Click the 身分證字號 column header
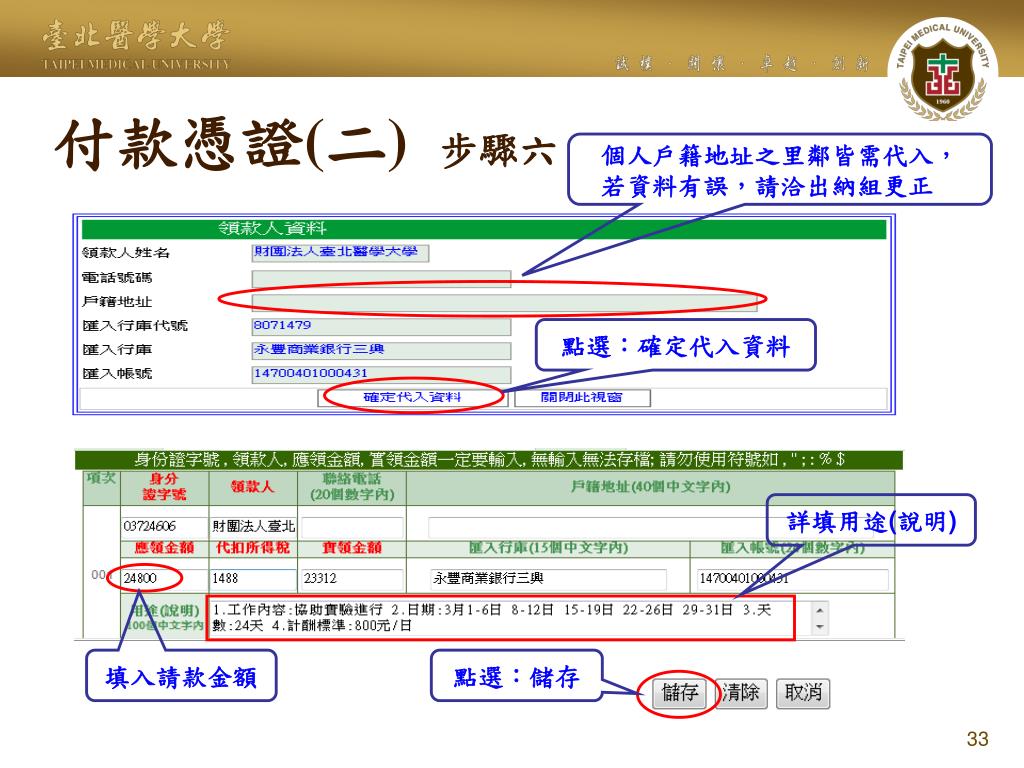The height and width of the screenshot is (768, 1024). pos(164,487)
